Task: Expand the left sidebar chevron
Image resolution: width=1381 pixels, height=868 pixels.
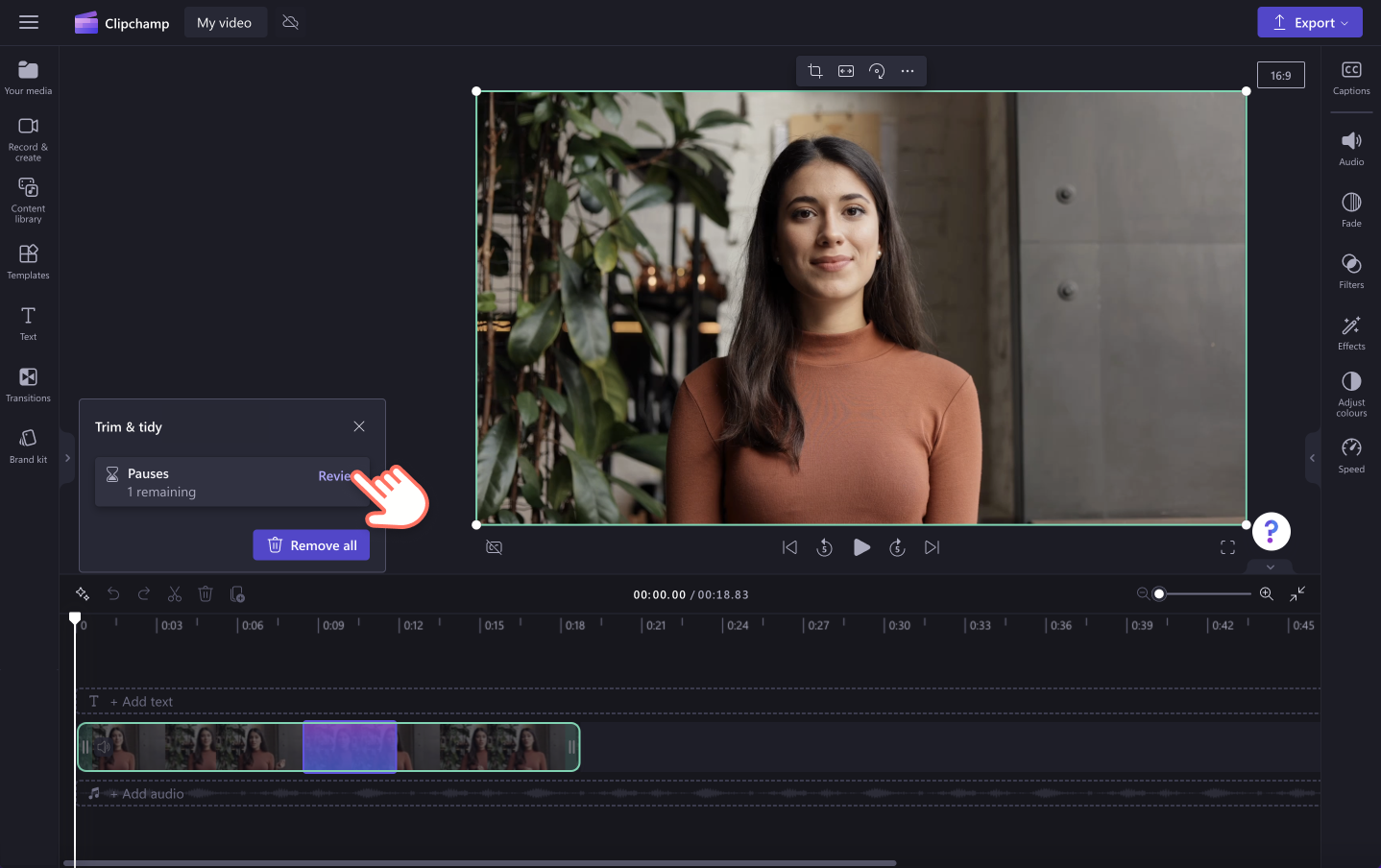Action: point(67,458)
